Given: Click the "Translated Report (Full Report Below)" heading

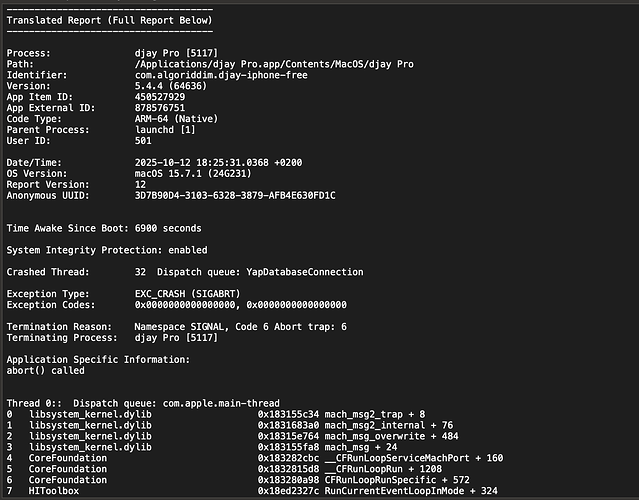Looking at the screenshot, I should (x=109, y=20).
